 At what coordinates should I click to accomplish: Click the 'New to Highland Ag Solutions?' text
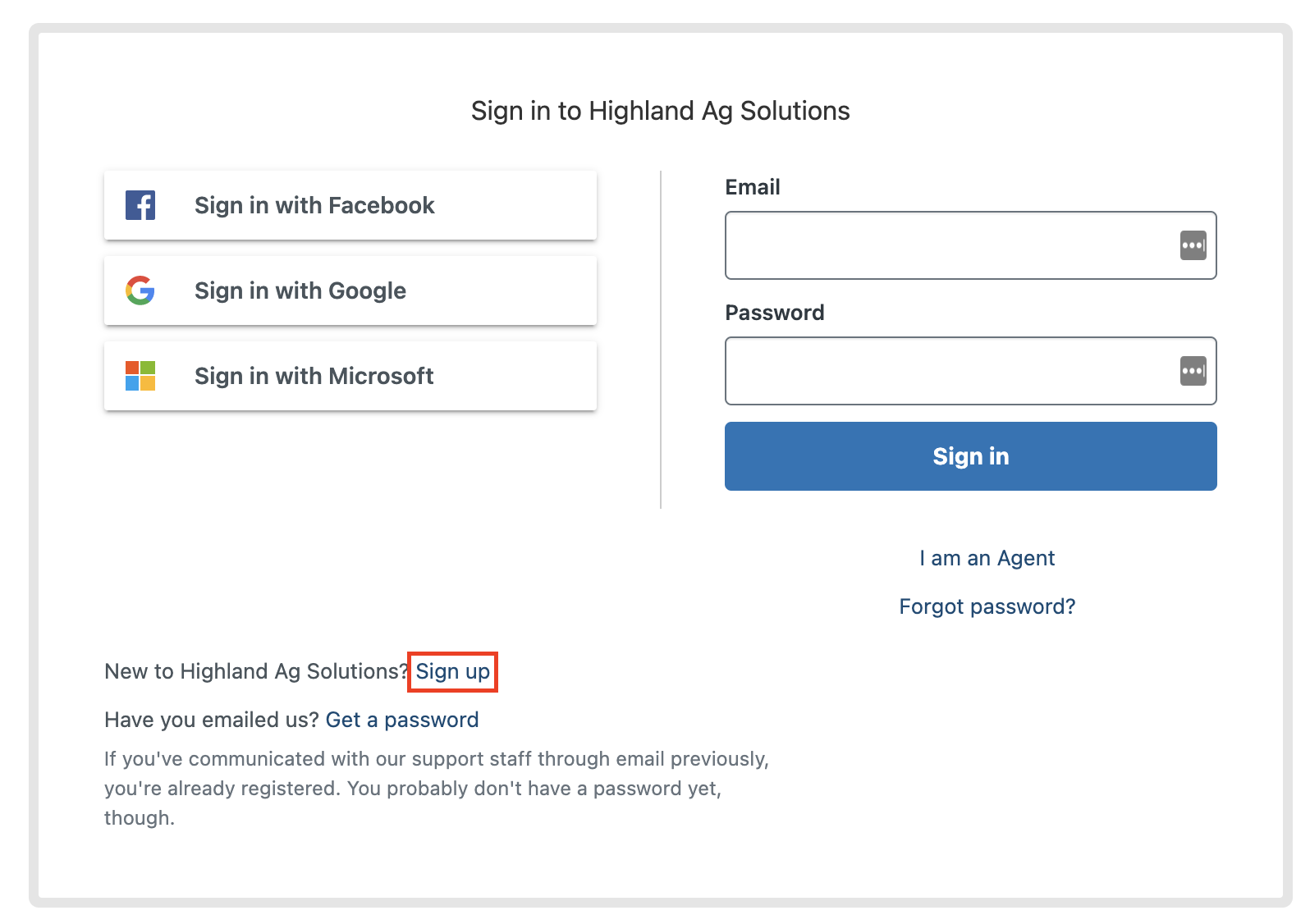click(x=256, y=671)
